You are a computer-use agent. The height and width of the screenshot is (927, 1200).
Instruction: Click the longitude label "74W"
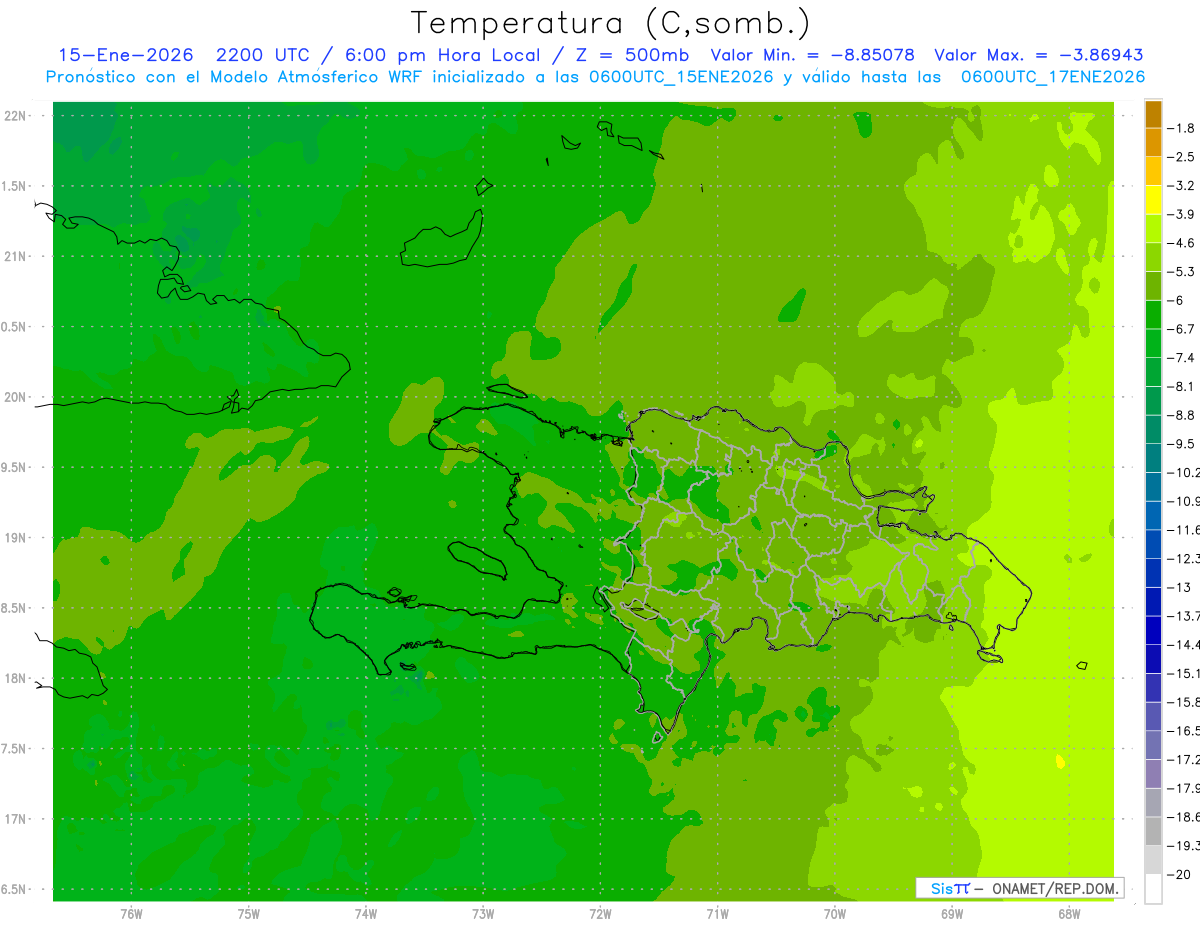(x=366, y=913)
